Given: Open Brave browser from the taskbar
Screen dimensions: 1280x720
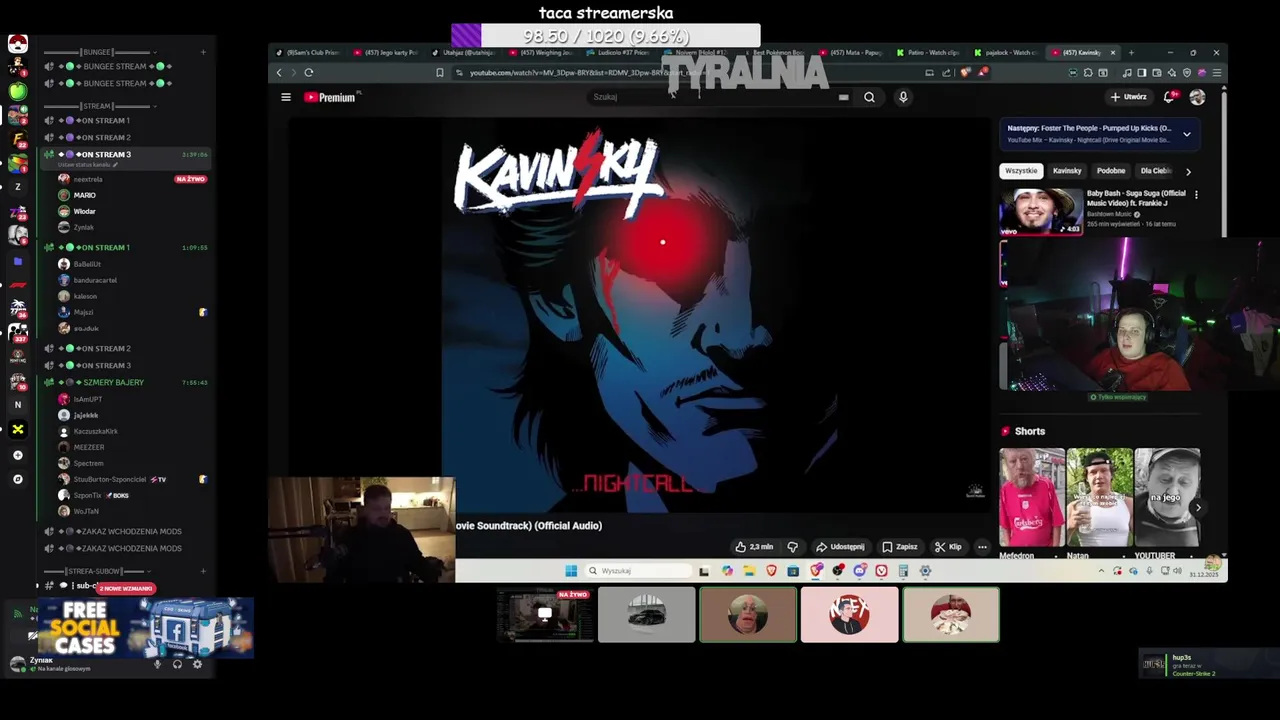Looking at the screenshot, I should (771, 571).
